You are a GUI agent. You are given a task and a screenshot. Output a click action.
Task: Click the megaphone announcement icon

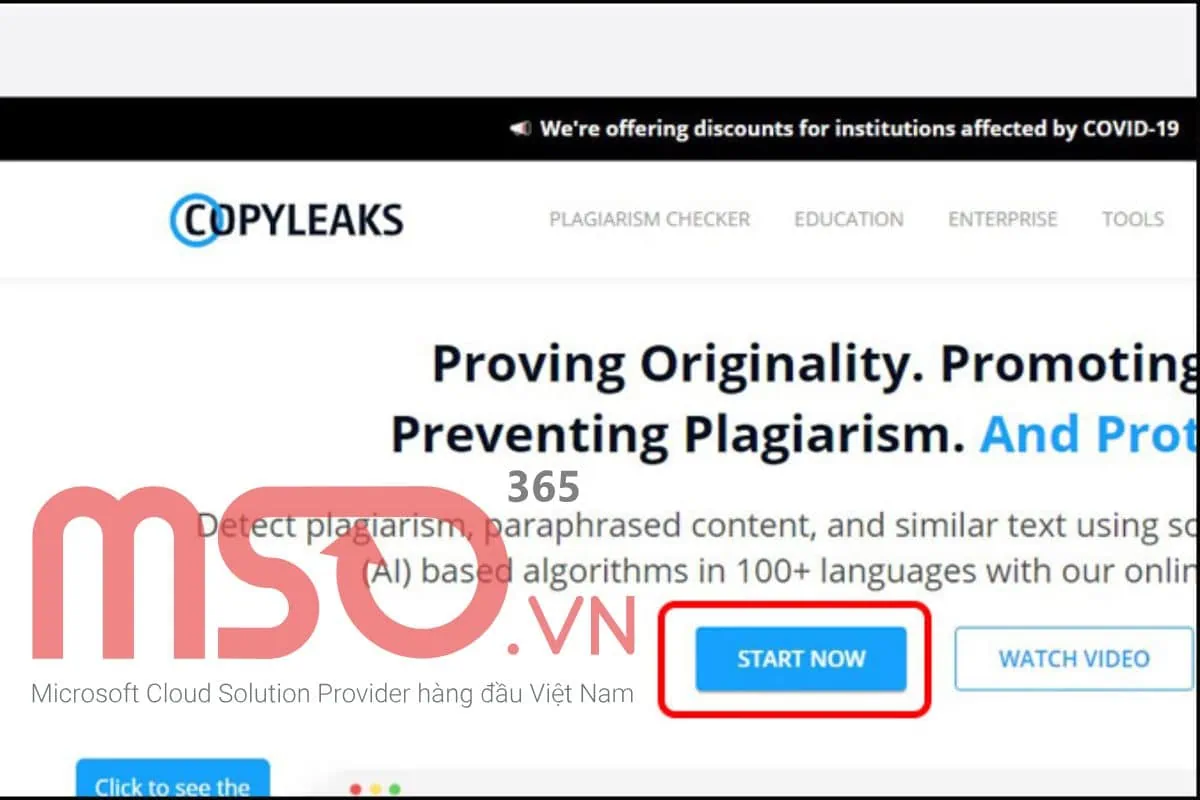tap(520, 129)
